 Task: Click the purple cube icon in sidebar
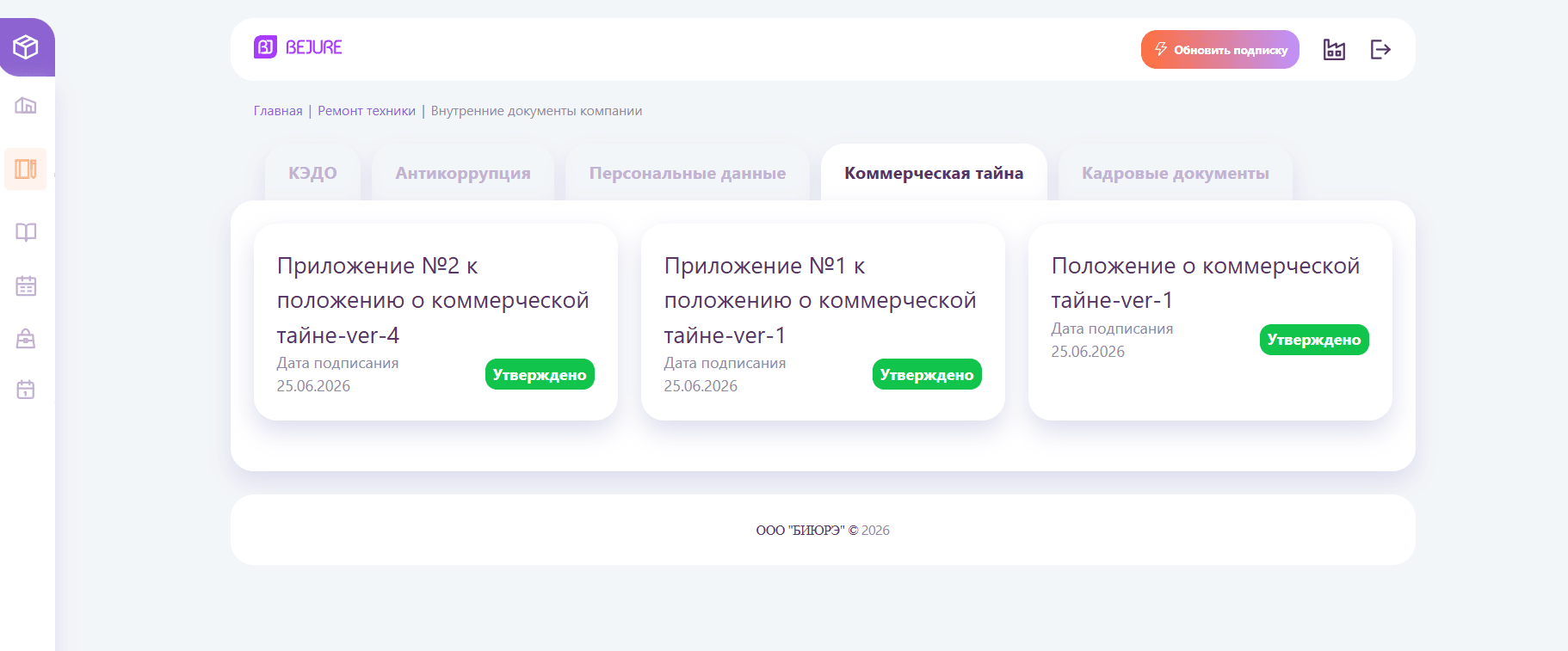(x=26, y=47)
